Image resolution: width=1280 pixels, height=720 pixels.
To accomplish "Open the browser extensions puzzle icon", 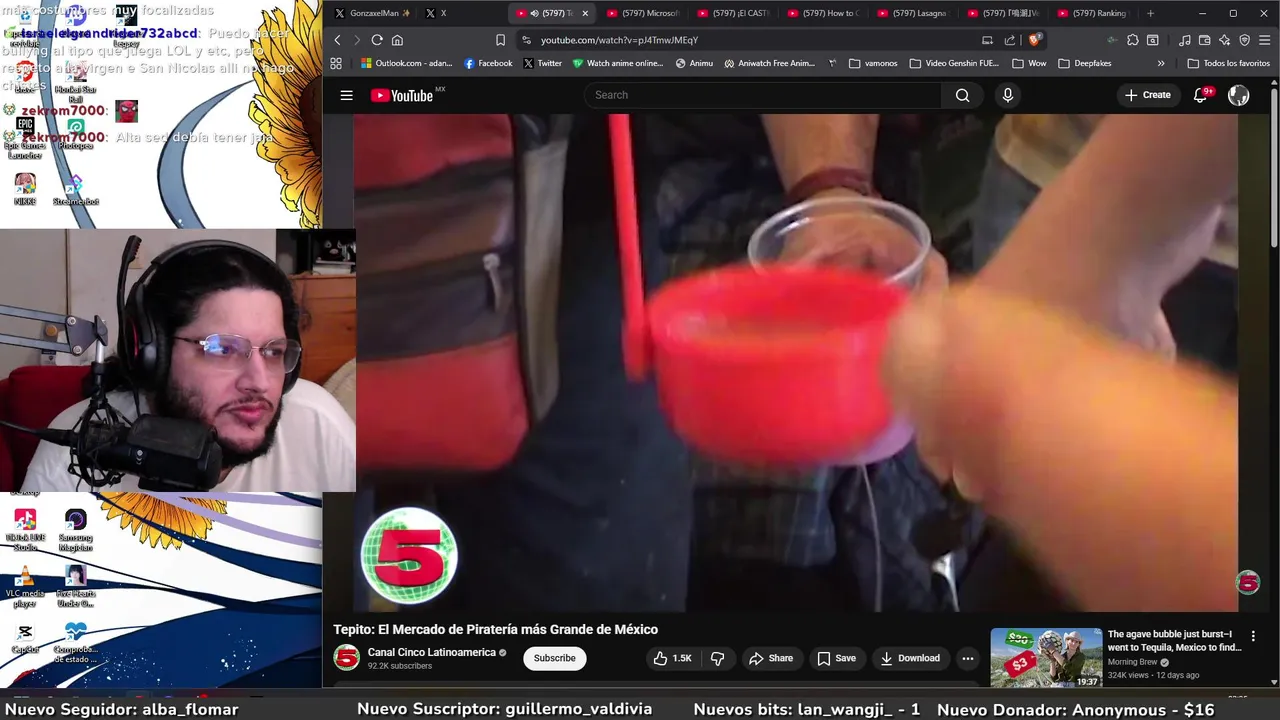I will point(1132,40).
